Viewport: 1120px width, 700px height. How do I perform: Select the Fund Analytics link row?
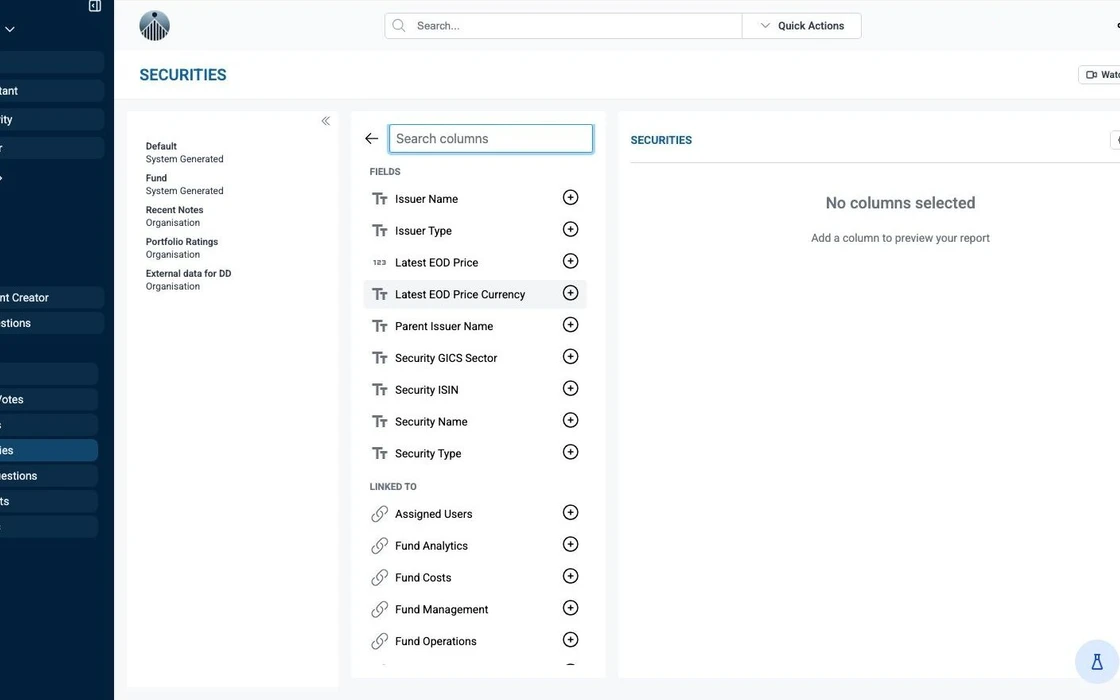click(475, 546)
